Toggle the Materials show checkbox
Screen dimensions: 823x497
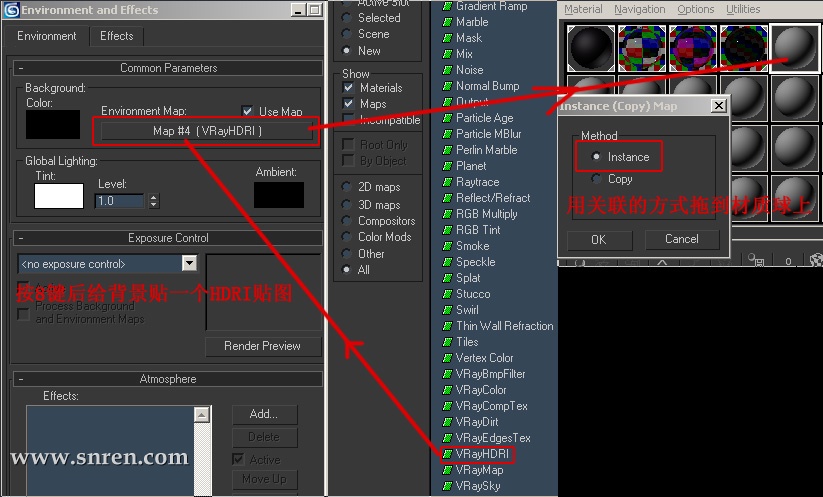348,87
